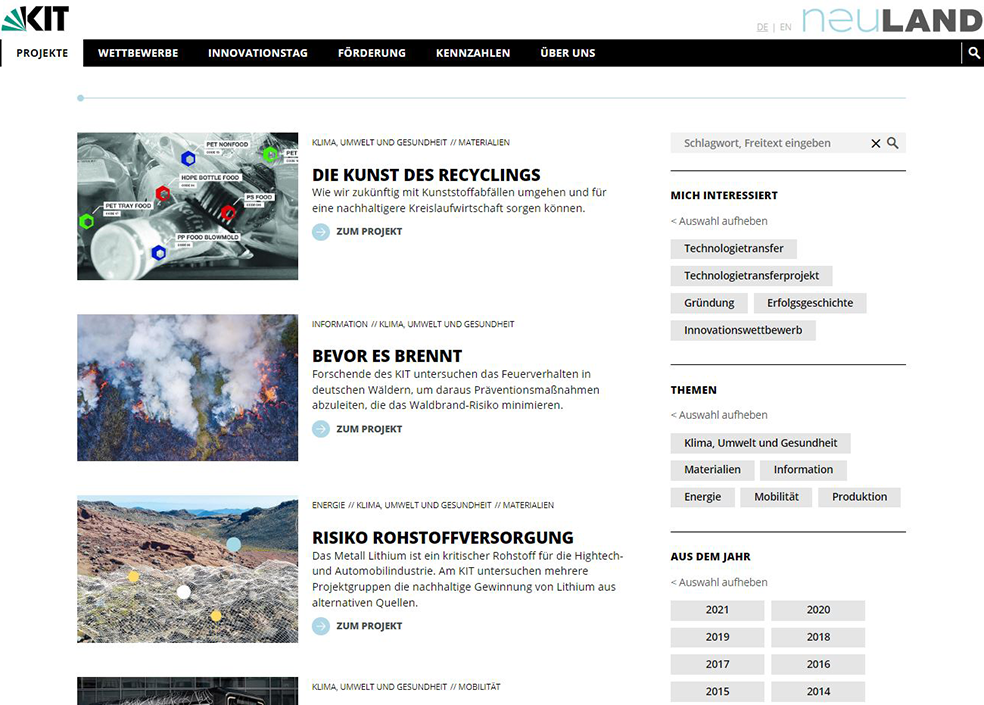Select year 2021 under AUS DEM JAHR
984x705 pixels.
click(717, 610)
